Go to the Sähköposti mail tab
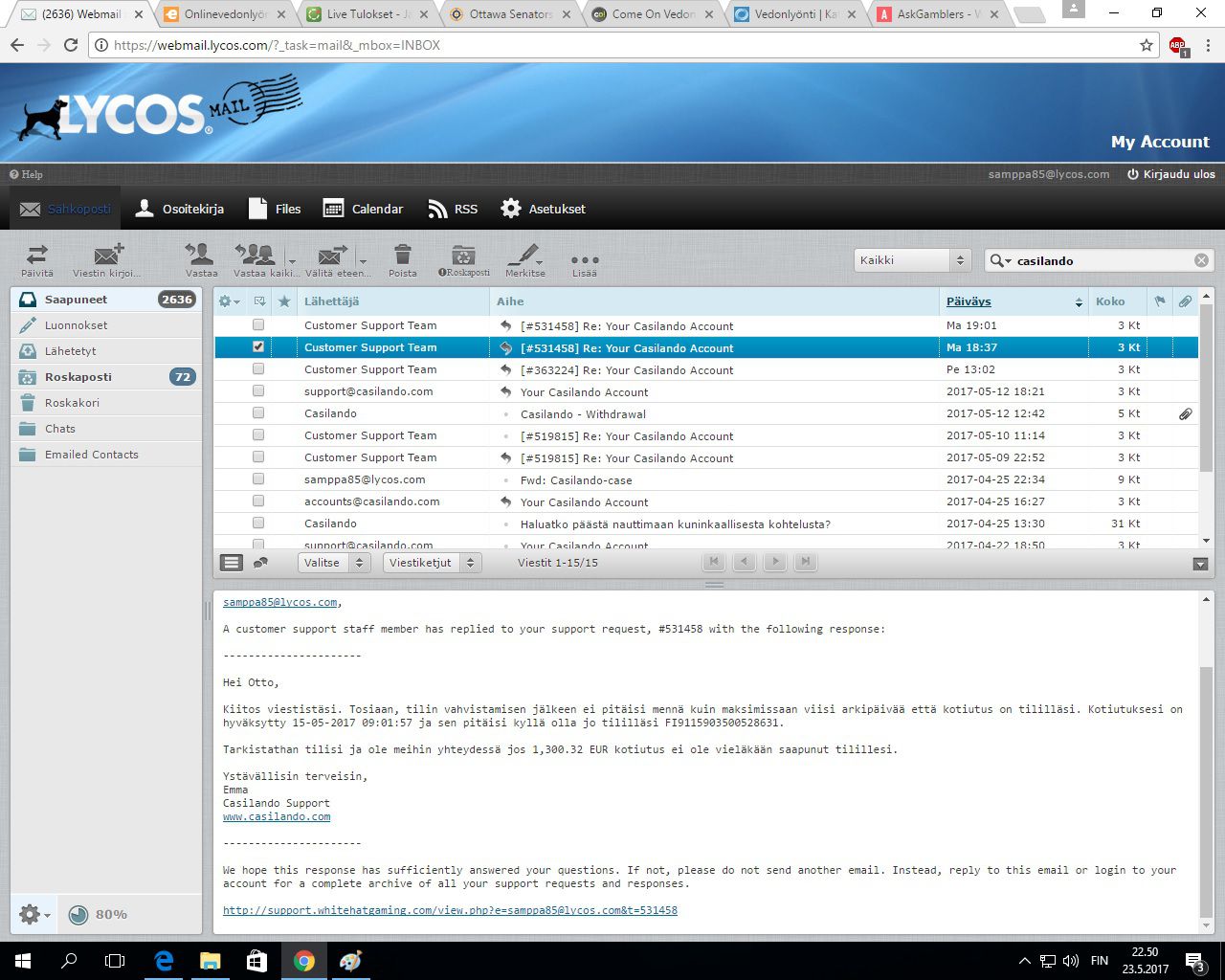The width and height of the screenshot is (1225, 980). (65, 209)
